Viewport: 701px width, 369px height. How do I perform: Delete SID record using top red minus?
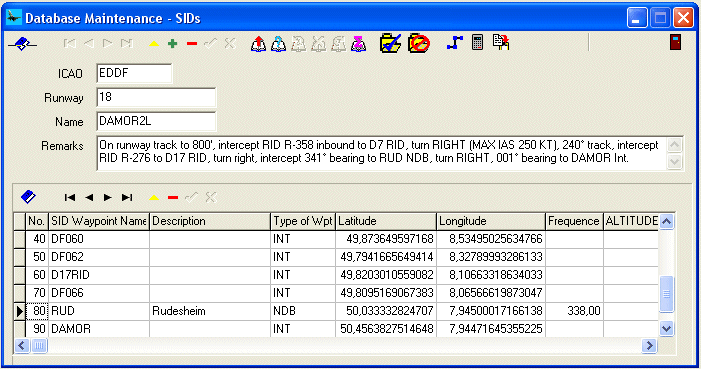pyautogui.click(x=192, y=43)
